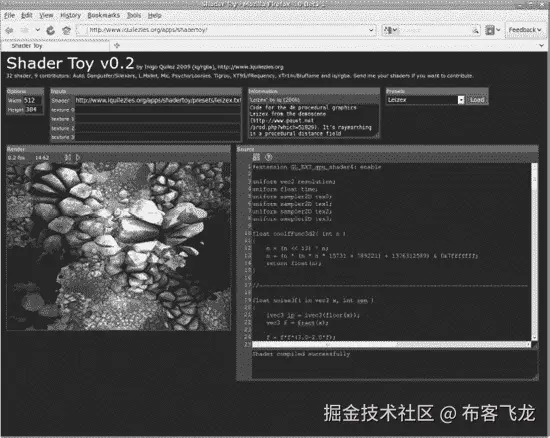Click the 'Shader compiled successfully' status message
The height and width of the screenshot is (438, 550).
pos(301,354)
